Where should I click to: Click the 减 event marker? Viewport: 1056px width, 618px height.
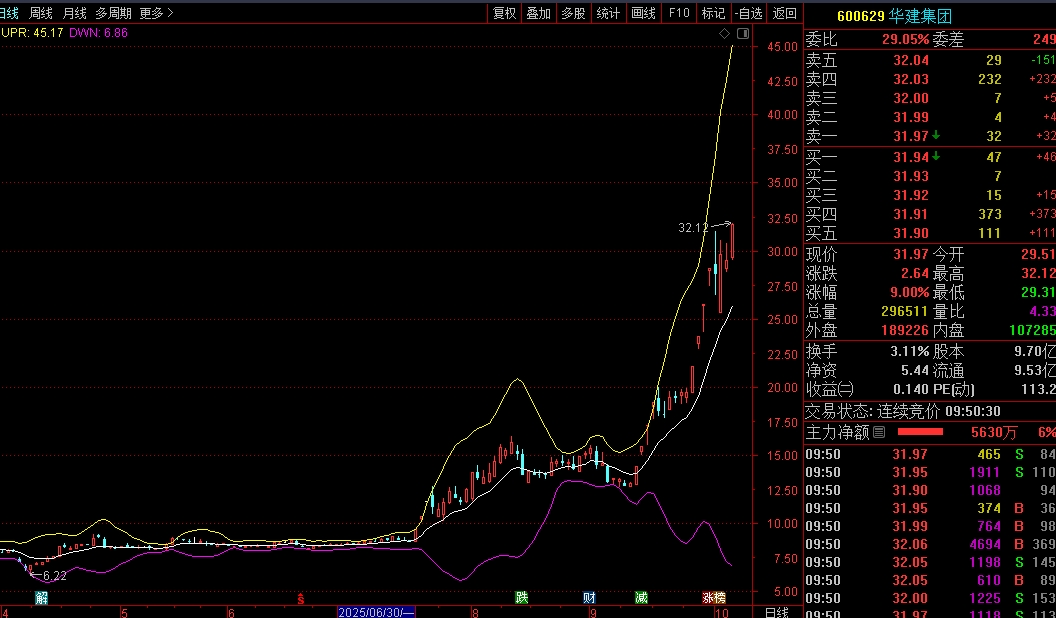click(x=641, y=597)
